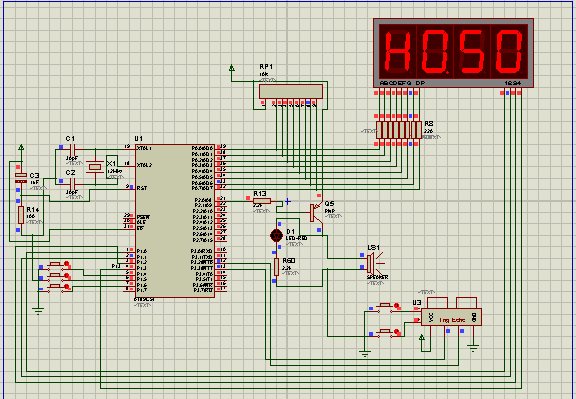Image resolution: width=576 pixels, height=399 pixels.
Task: Select capacitor C2
Action: [73, 183]
